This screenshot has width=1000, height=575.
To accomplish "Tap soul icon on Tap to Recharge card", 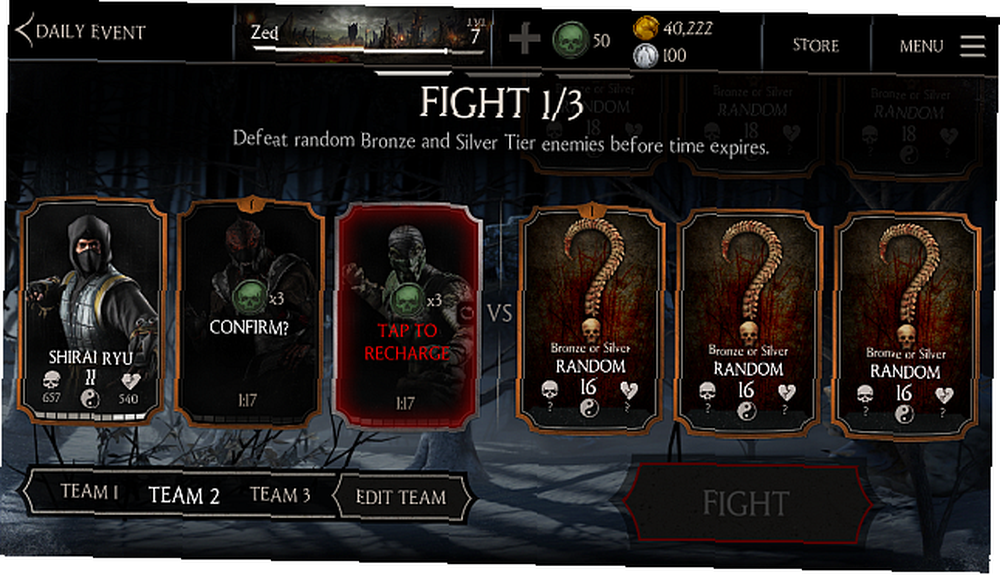I will coord(406,300).
